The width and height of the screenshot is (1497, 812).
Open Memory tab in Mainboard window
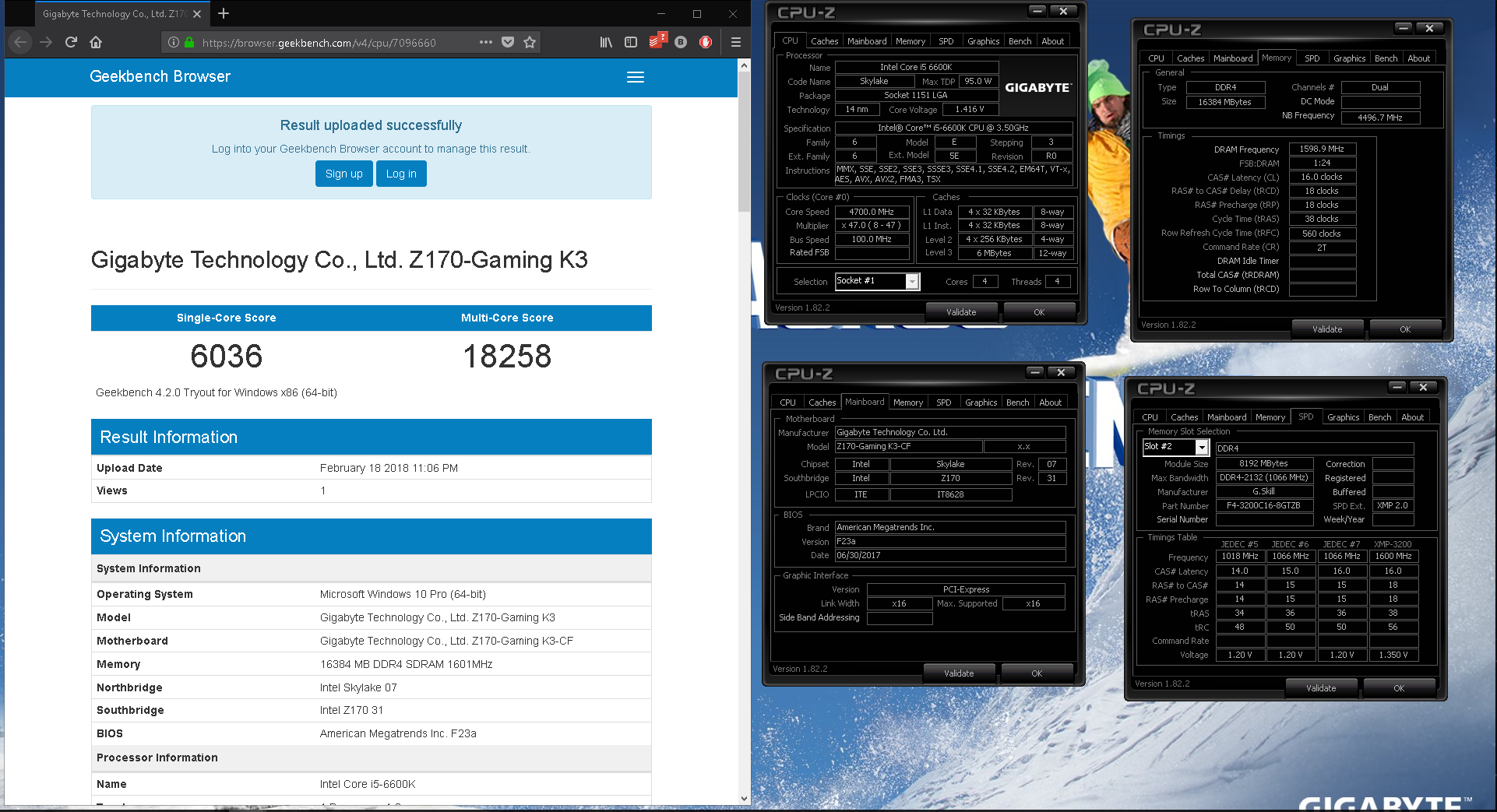(x=907, y=402)
